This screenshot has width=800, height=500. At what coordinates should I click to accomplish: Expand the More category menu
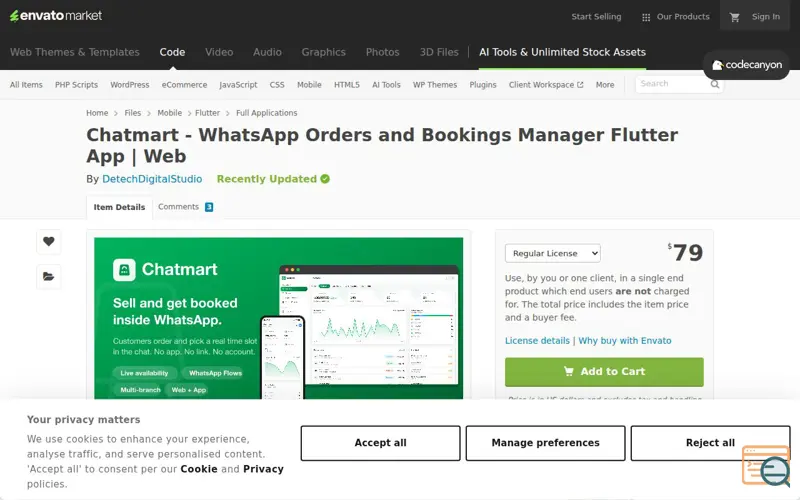click(605, 85)
